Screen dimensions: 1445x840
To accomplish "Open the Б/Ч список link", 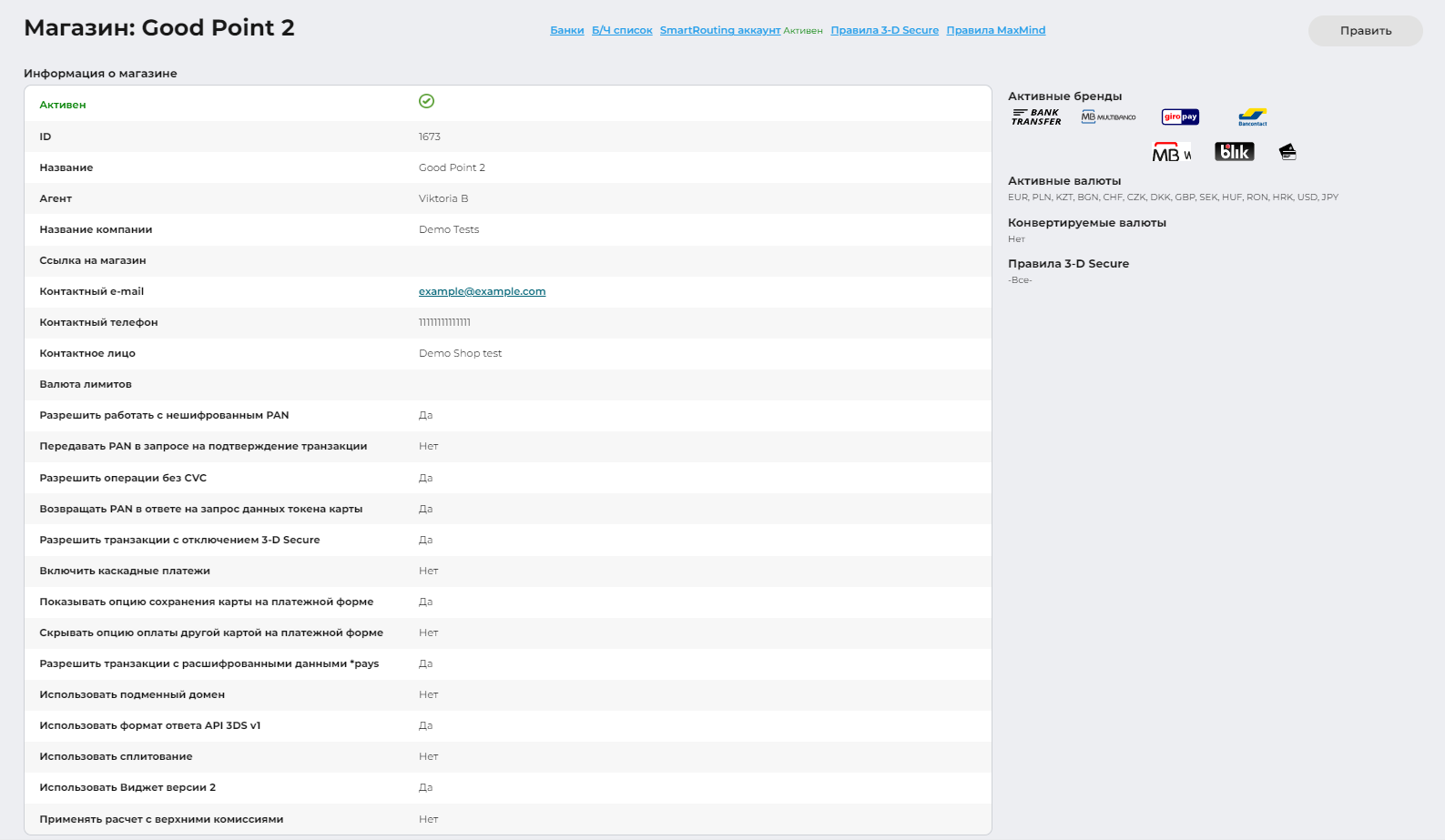I will [x=622, y=31].
